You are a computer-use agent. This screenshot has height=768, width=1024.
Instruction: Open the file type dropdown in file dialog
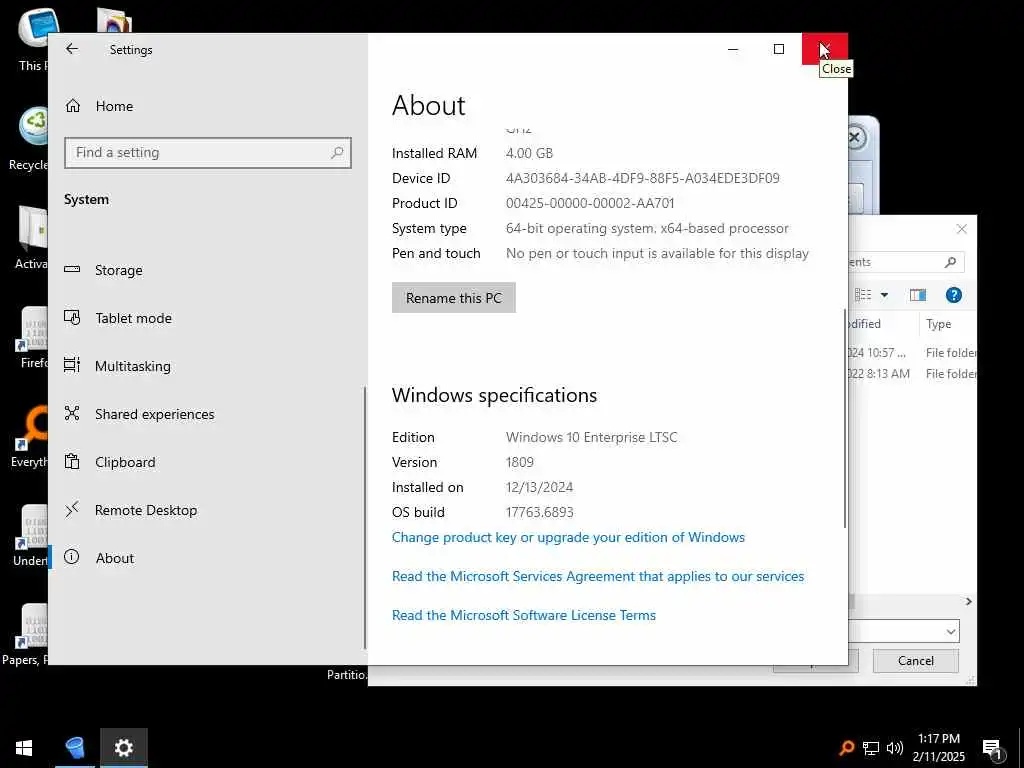coord(951,632)
